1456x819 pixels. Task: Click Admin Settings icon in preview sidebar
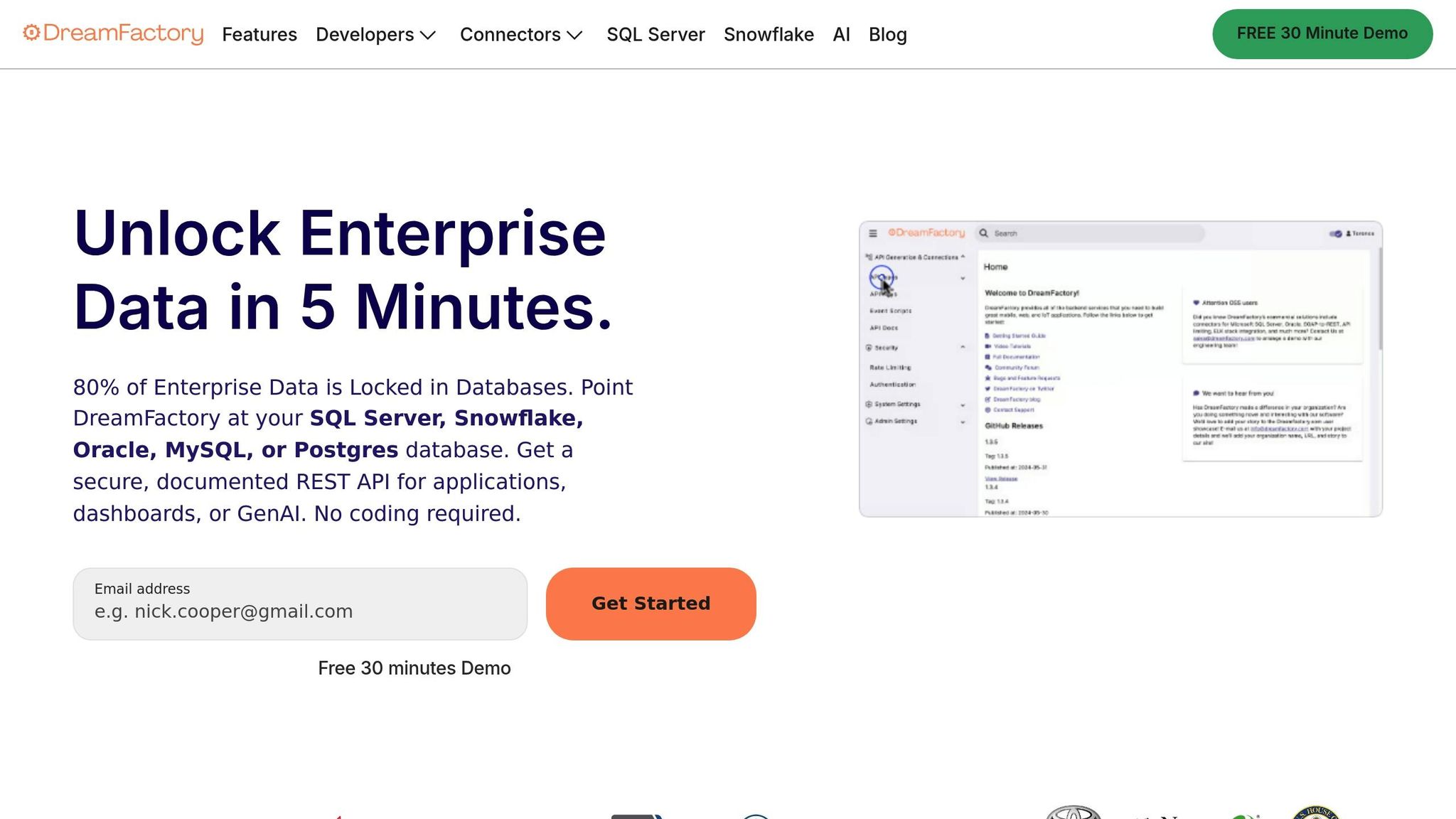tap(869, 421)
